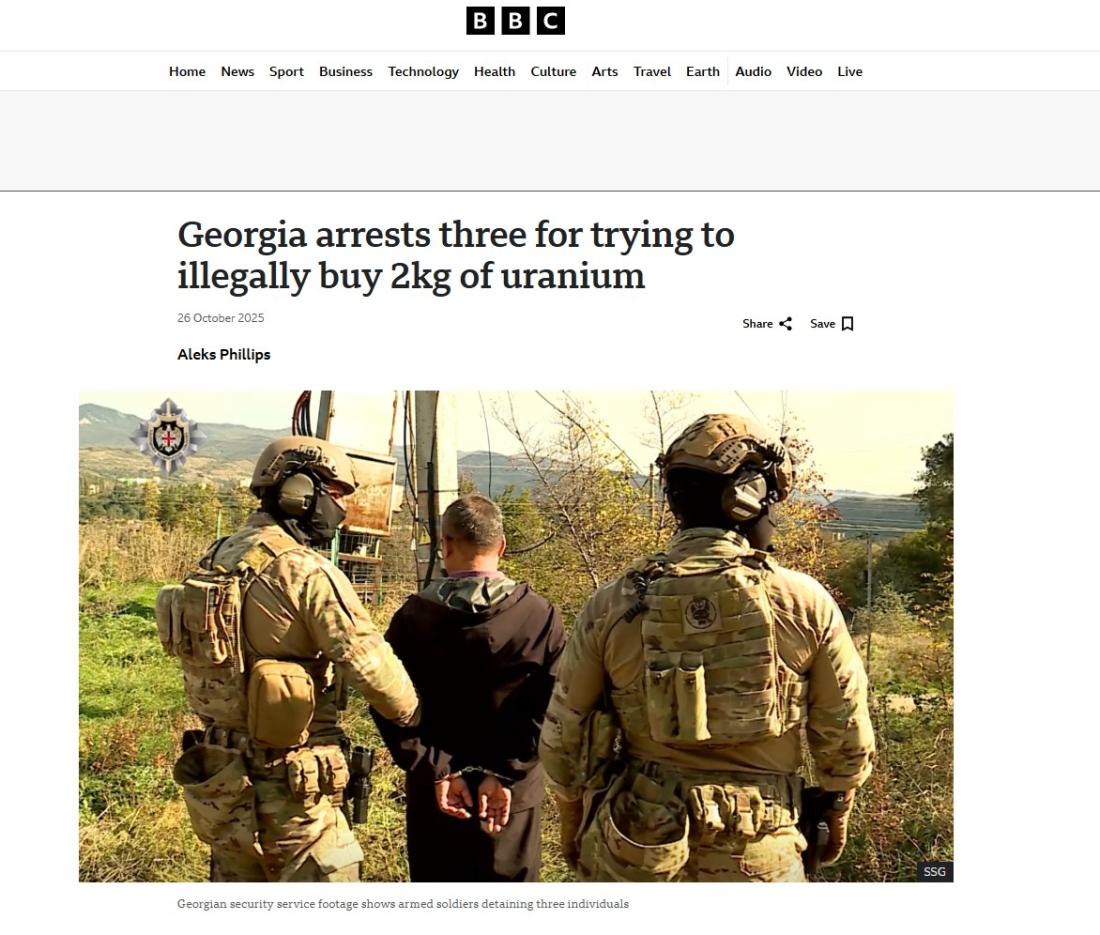The width and height of the screenshot is (1100, 935).
Task: Open the Home menu item
Action: [x=187, y=72]
